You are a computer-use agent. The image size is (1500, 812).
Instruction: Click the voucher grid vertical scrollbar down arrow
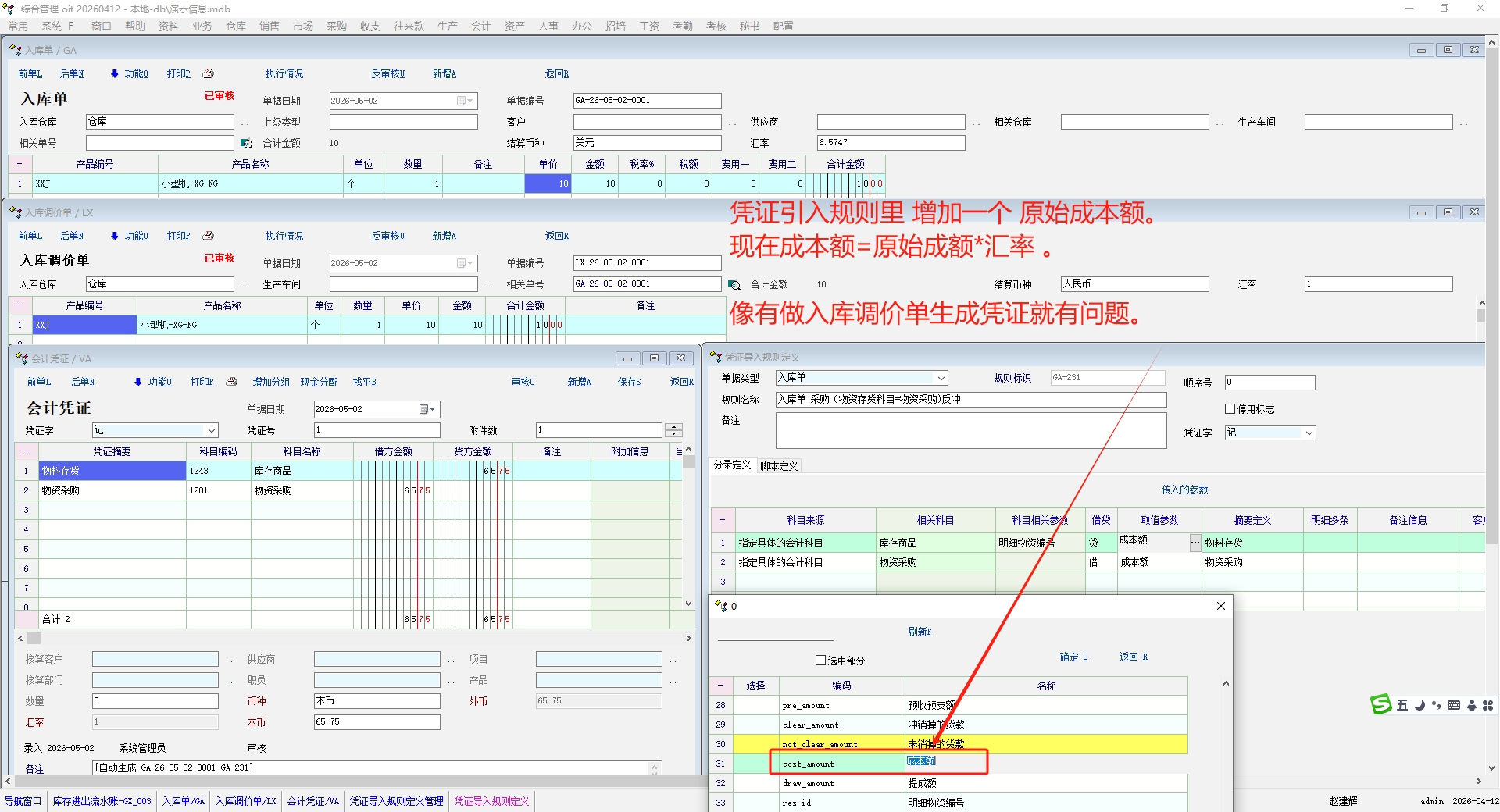[688, 603]
